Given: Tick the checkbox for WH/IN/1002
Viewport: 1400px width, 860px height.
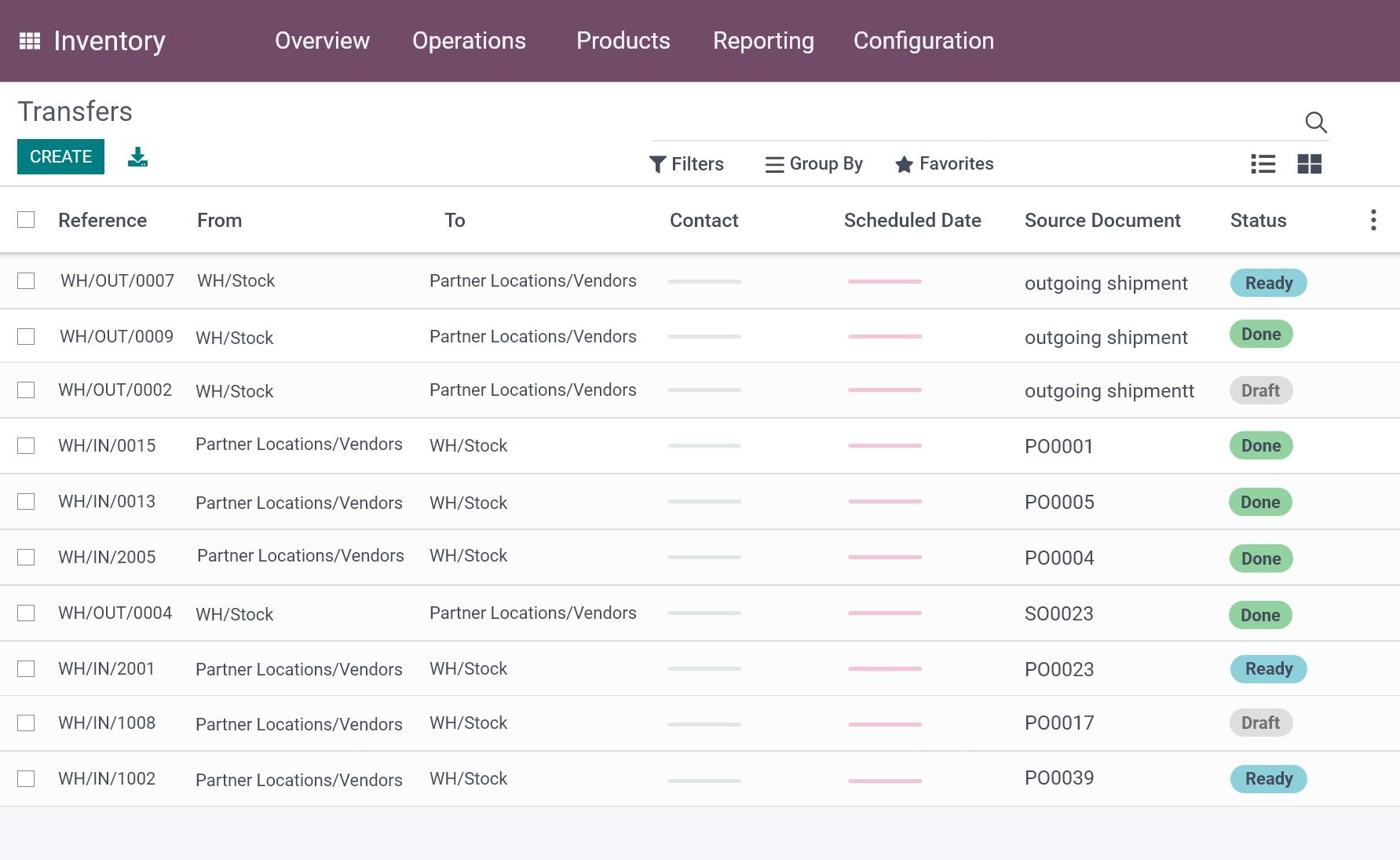Looking at the screenshot, I should point(26,779).
